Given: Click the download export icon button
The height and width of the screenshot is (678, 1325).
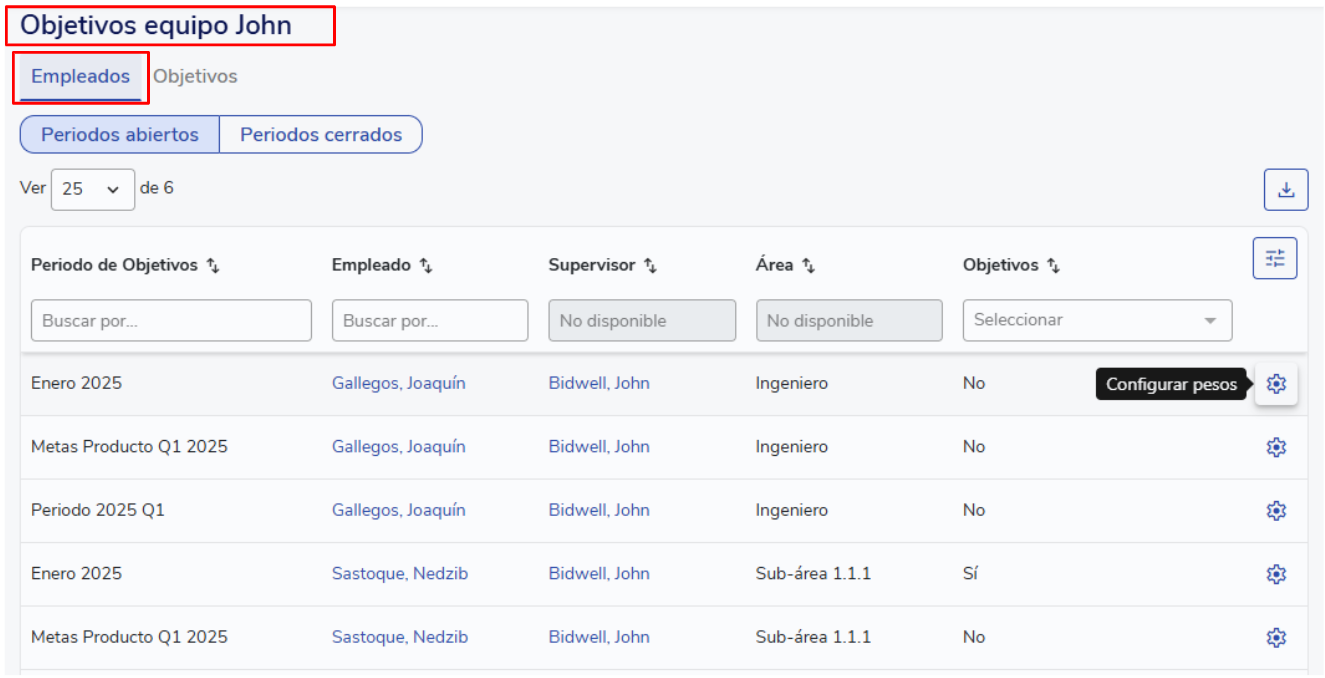Looking at the screenshot, I should tap(1285, 190).
